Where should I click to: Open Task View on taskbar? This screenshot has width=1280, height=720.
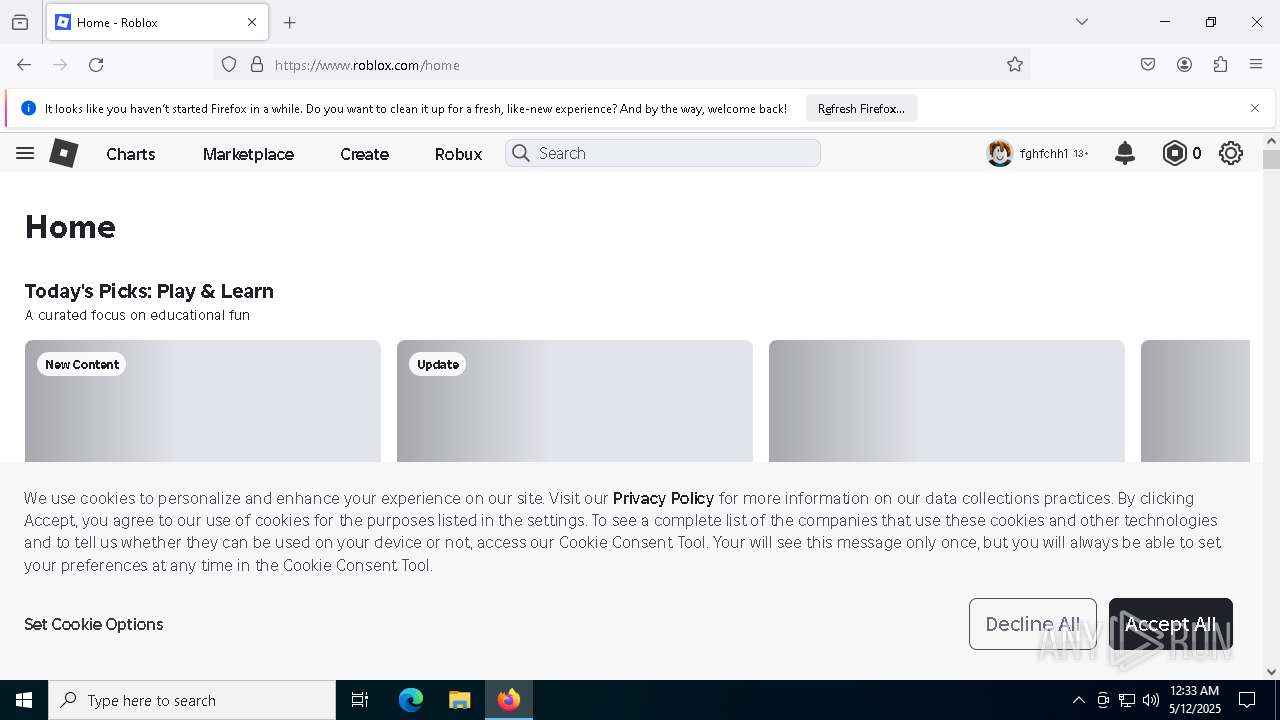(x=360, y=700)
